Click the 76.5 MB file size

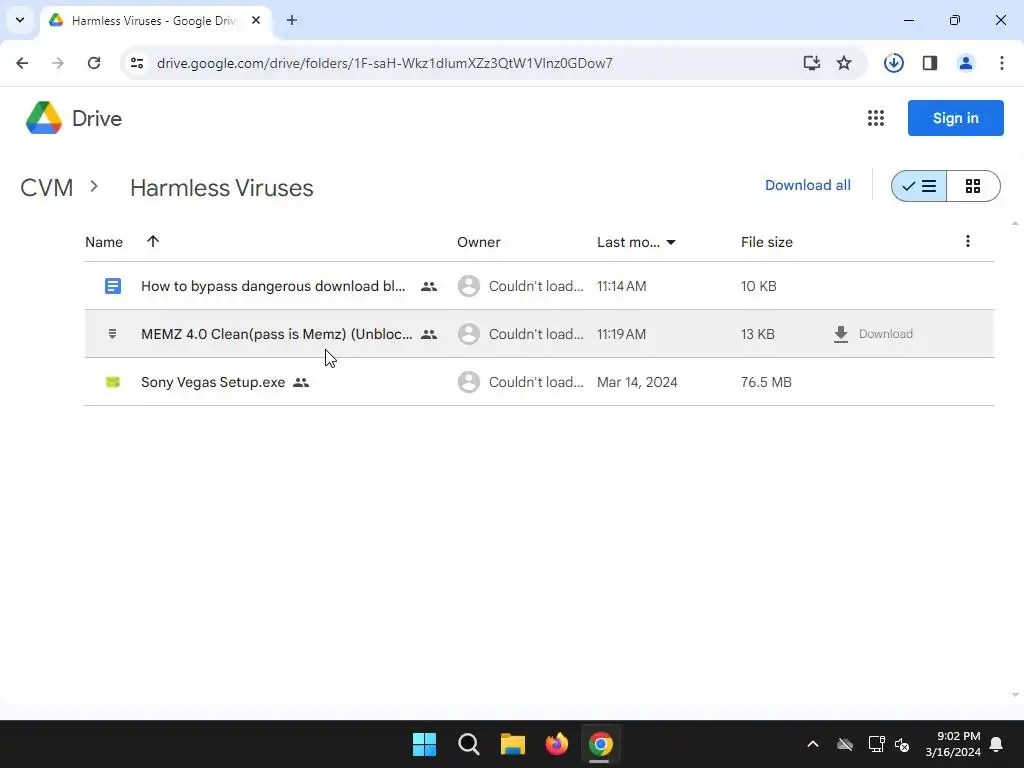click(766, 382)
